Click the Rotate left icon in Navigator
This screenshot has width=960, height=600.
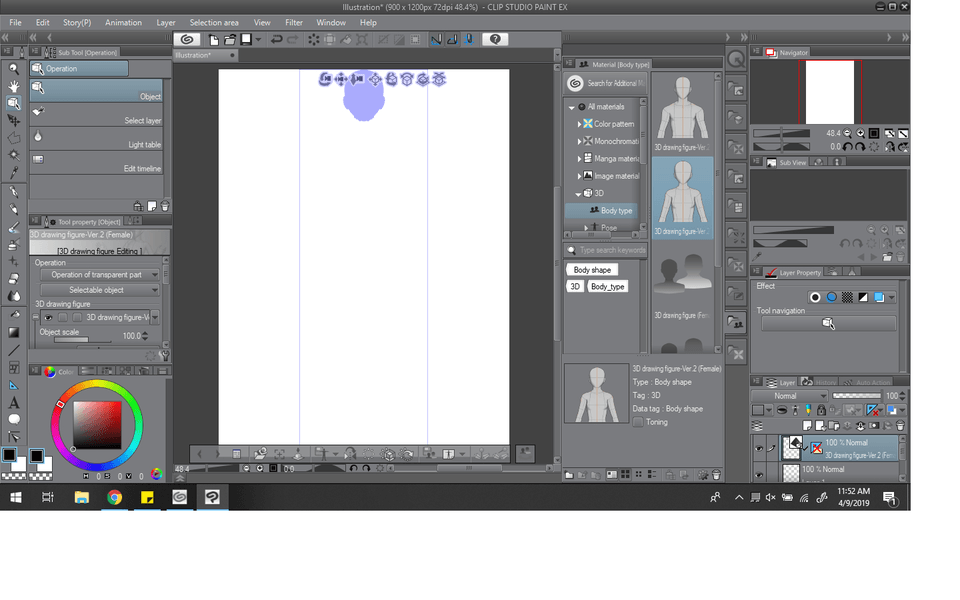click(847, 146)
